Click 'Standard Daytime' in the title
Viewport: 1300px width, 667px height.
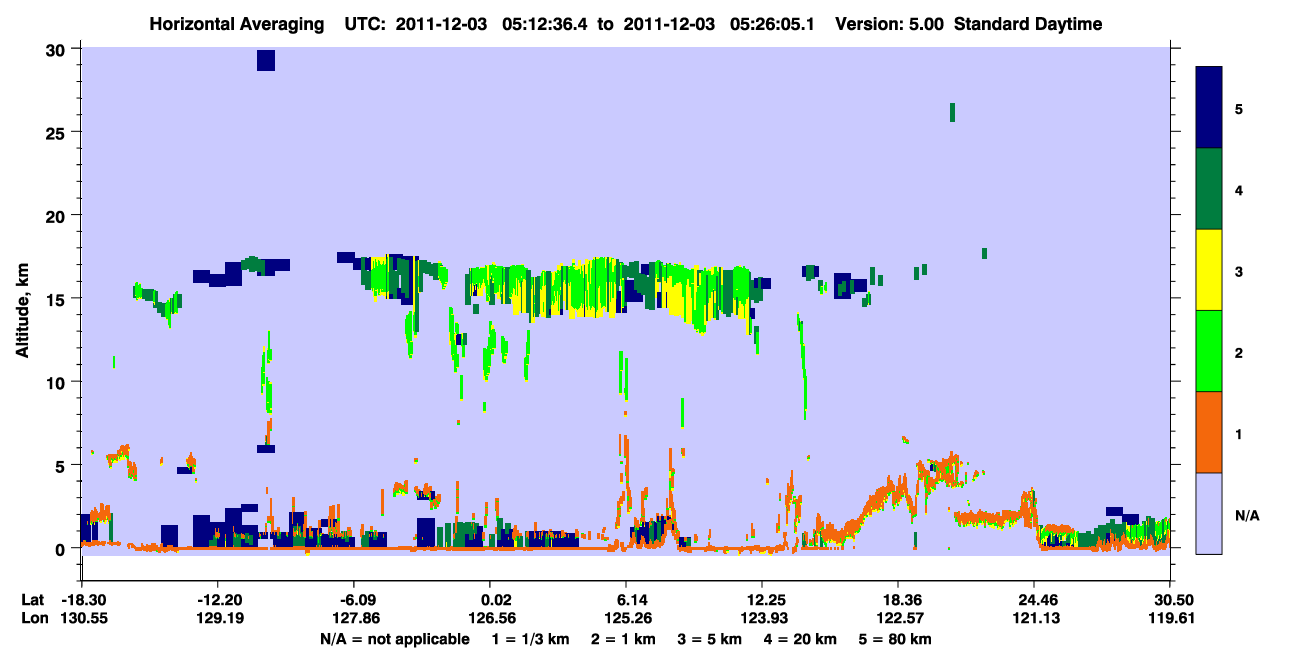coord(1028,24)
